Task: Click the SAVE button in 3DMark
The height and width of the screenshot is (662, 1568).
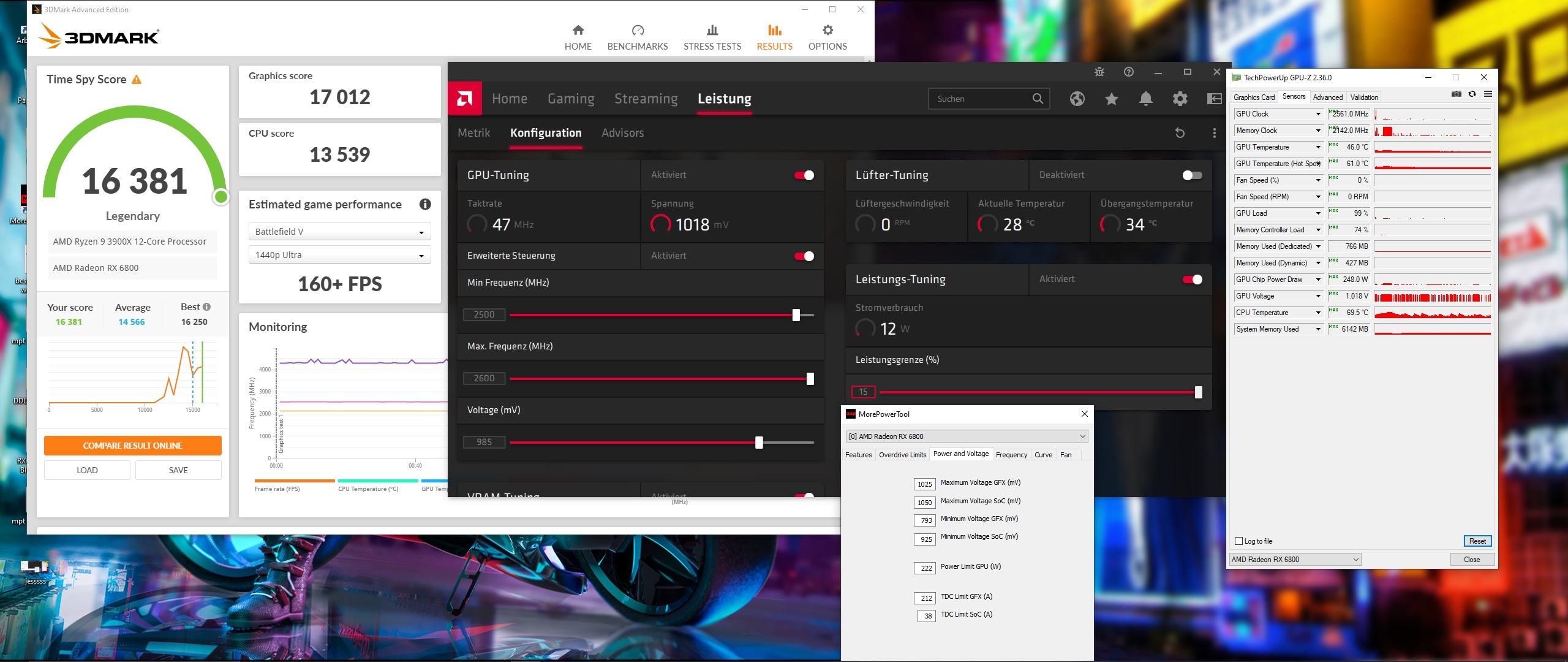Action: pos(178,470)
